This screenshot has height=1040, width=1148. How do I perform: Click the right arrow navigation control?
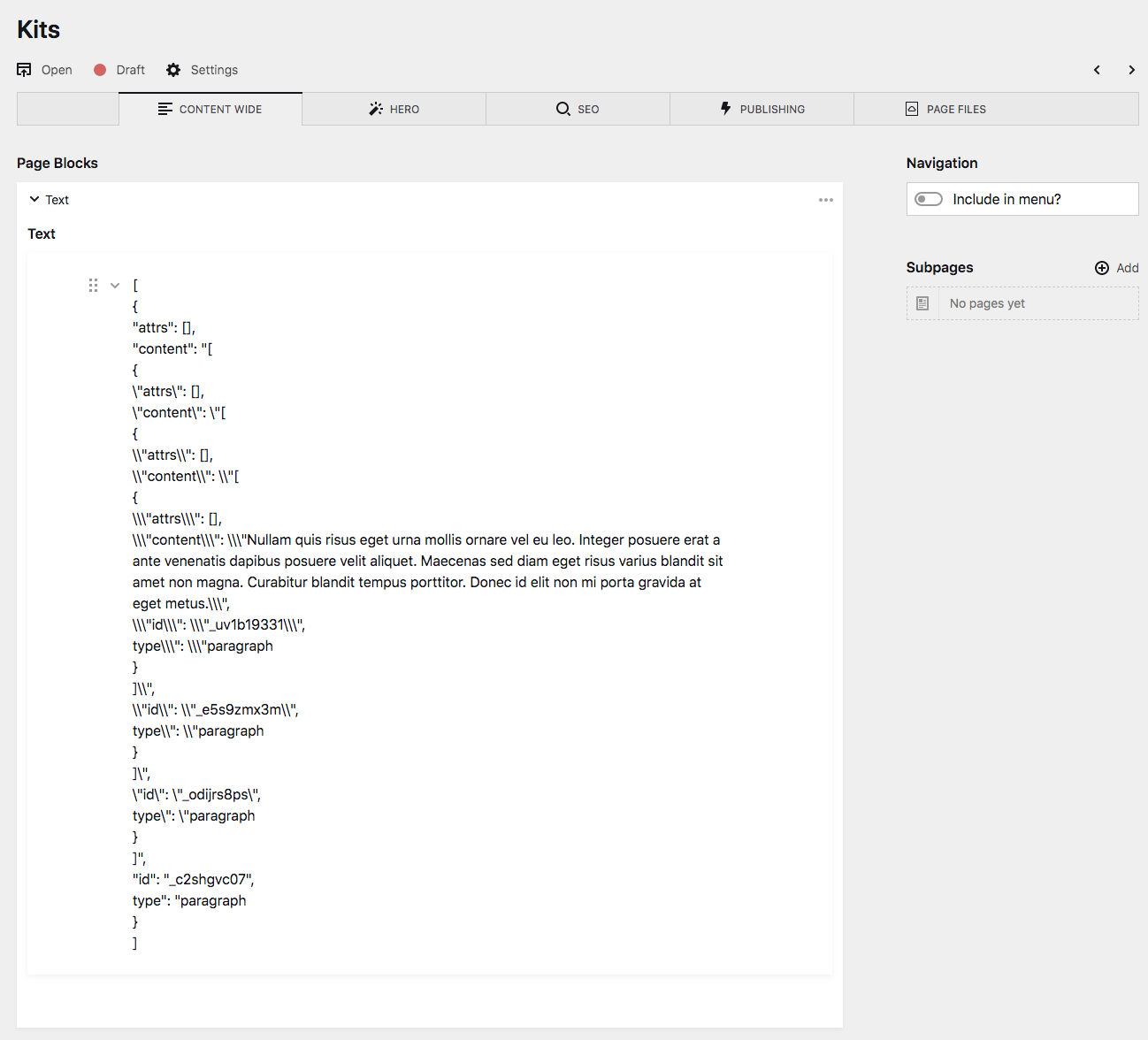click(x=1131, y=70)
